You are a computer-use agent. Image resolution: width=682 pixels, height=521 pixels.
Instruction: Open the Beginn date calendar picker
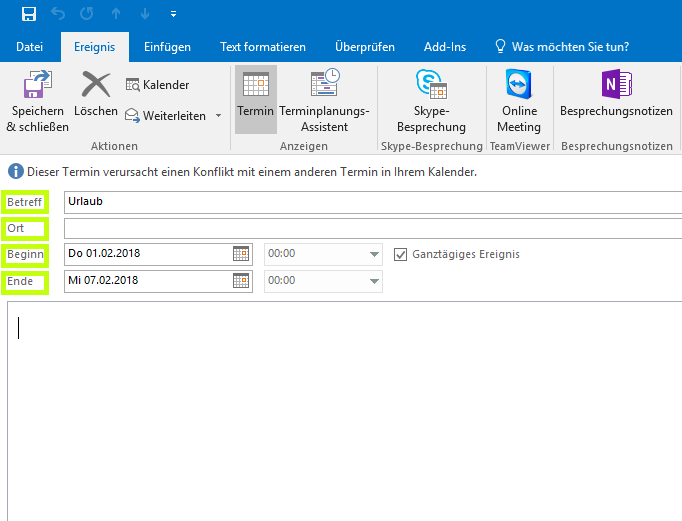click(x=241, y=254)
